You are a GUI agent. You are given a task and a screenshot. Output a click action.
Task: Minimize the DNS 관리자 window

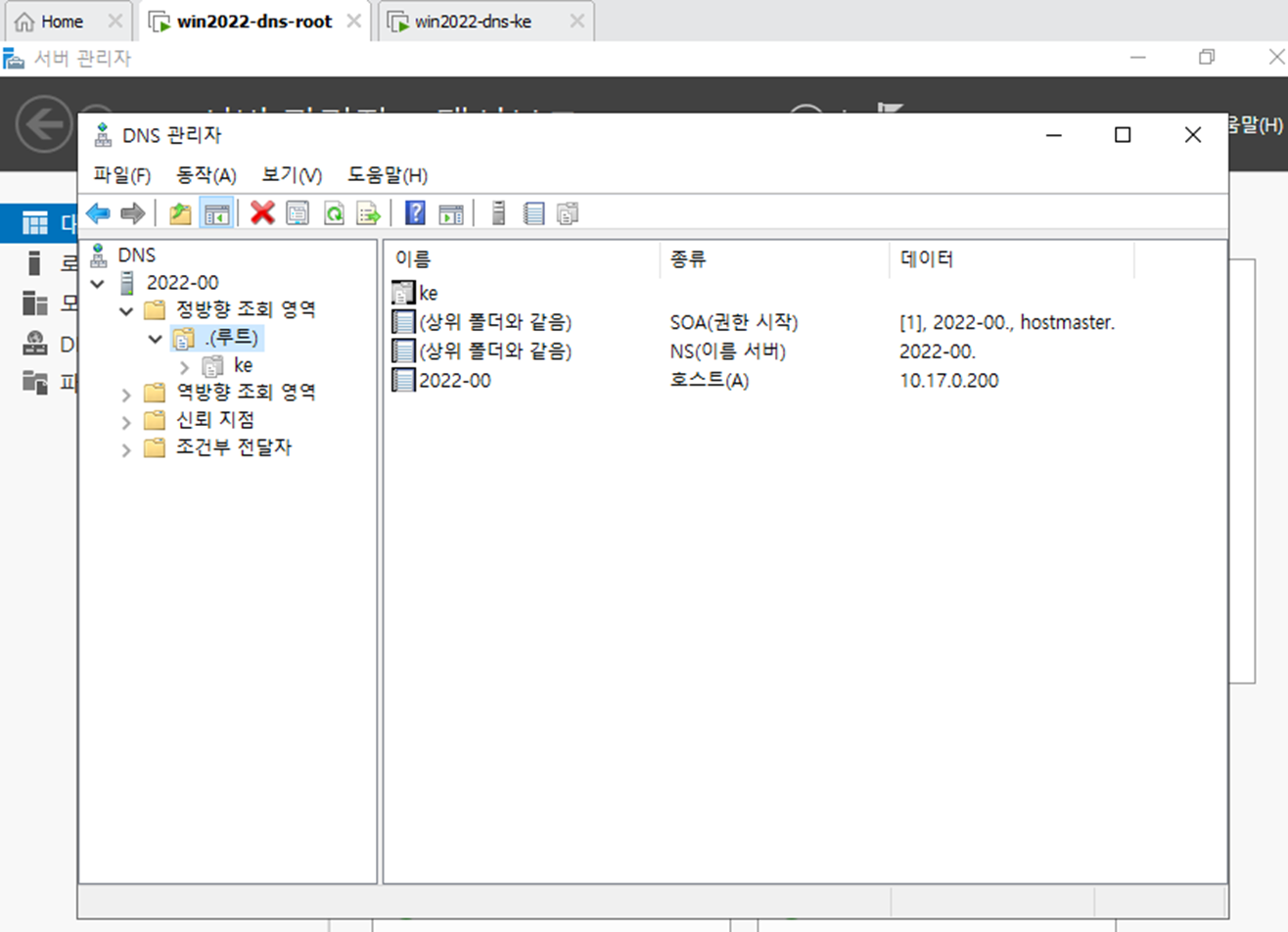pyautogui.click(x=1054, y=135)
